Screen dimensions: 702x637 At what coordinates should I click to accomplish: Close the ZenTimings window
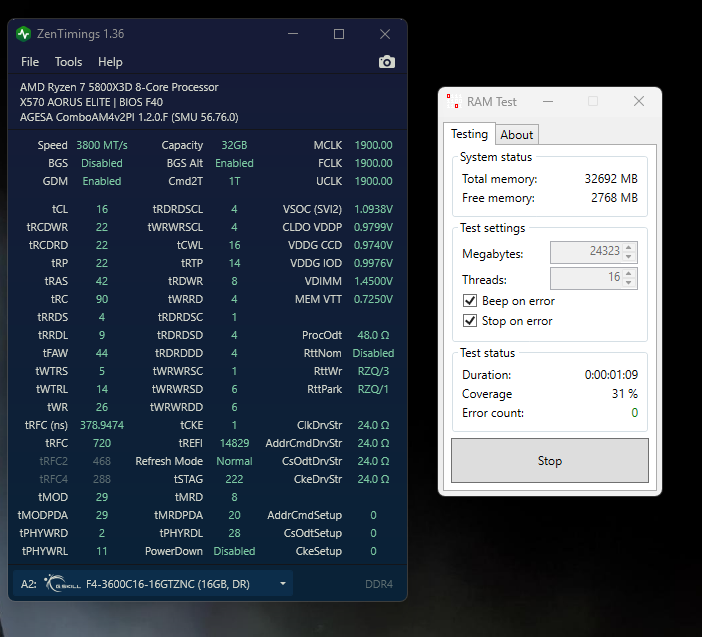click(x=385, y=34)
